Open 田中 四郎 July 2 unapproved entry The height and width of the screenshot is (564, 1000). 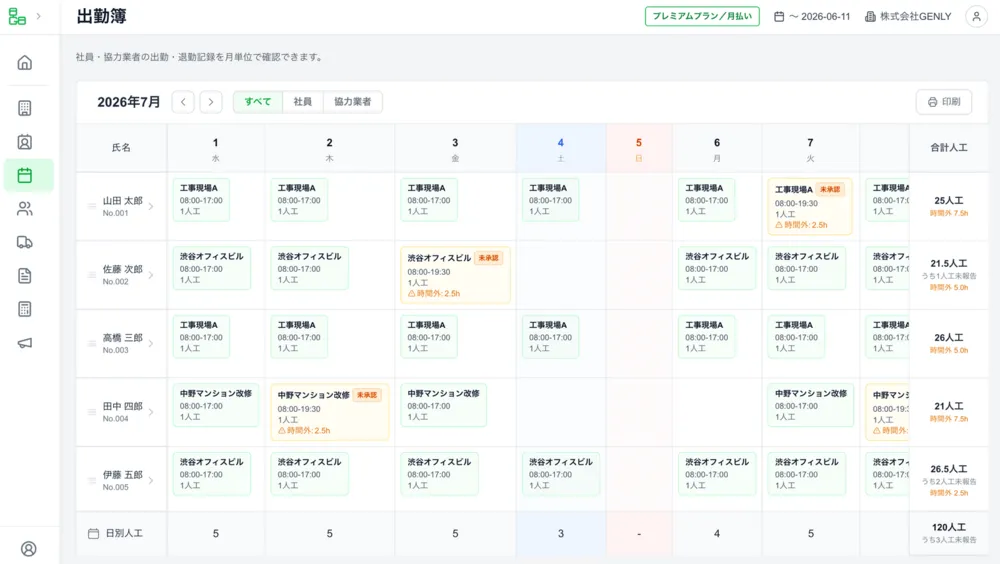330,412
